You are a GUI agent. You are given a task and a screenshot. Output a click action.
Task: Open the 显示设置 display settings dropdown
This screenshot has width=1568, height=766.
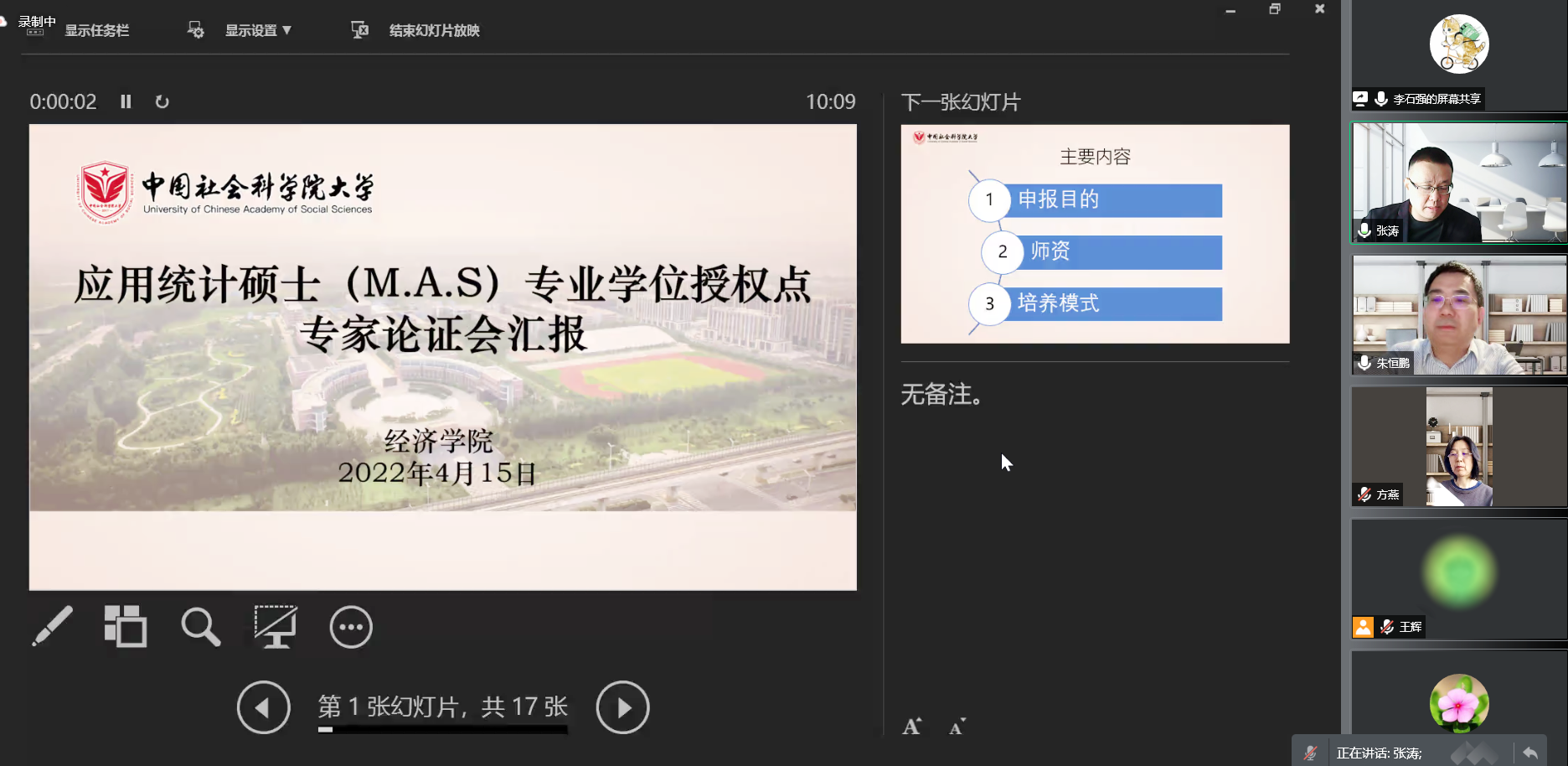coord(258,31)
